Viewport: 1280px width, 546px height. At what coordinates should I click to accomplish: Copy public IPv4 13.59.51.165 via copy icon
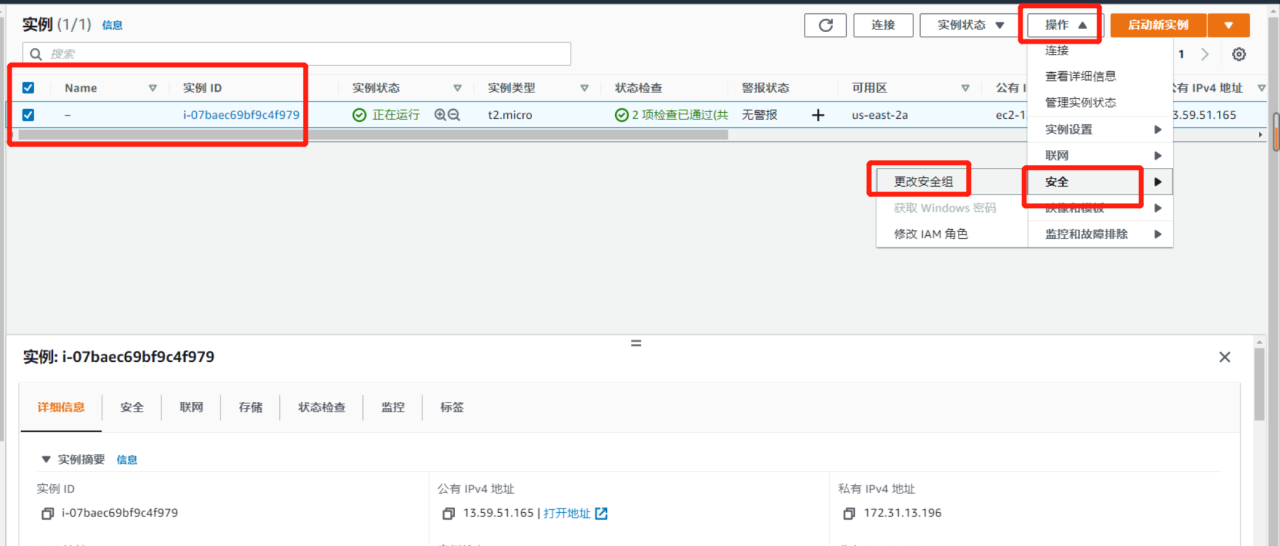[x=448, y=514]
